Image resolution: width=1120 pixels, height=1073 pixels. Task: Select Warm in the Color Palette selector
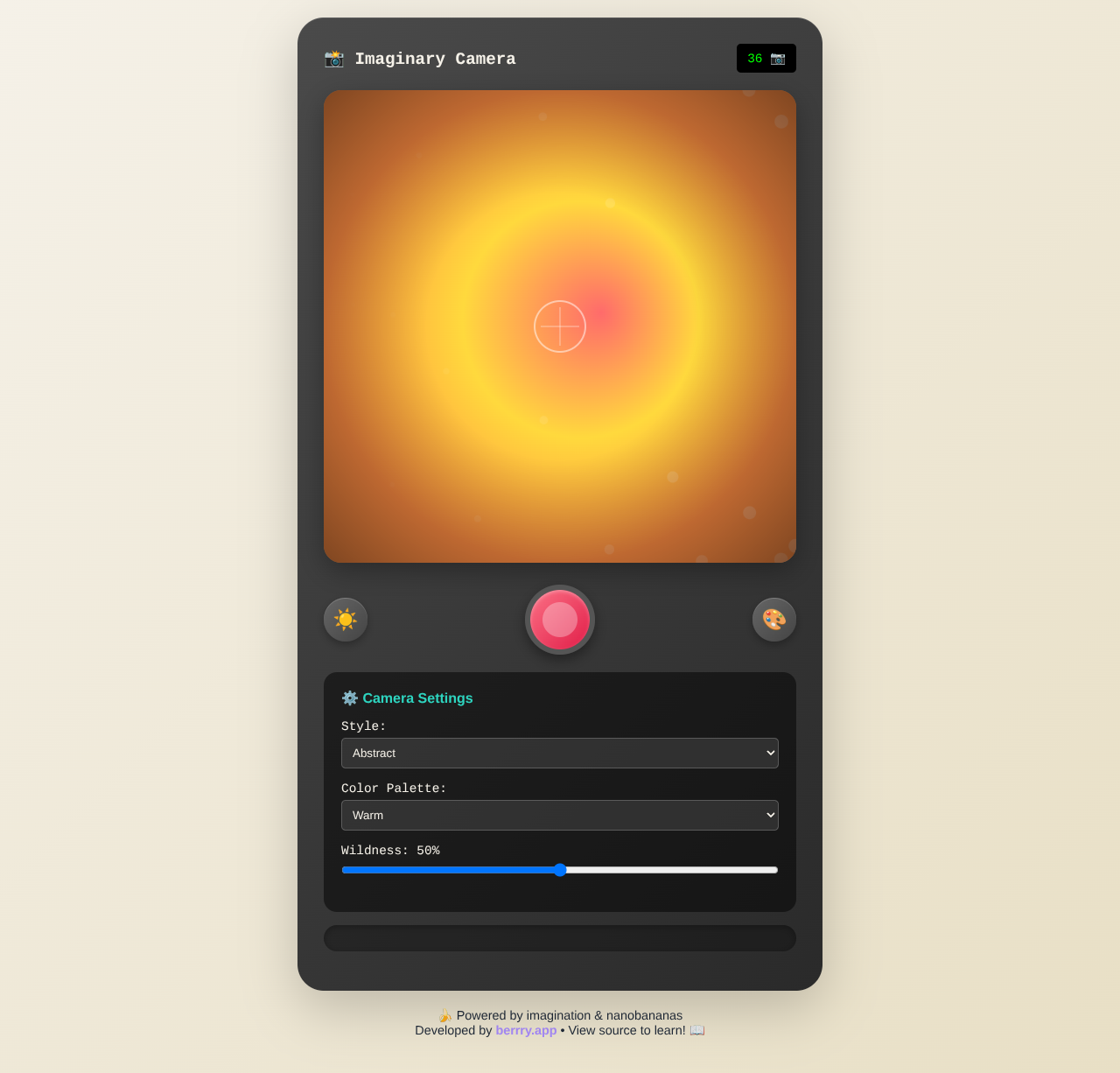(x=559, y=815)
